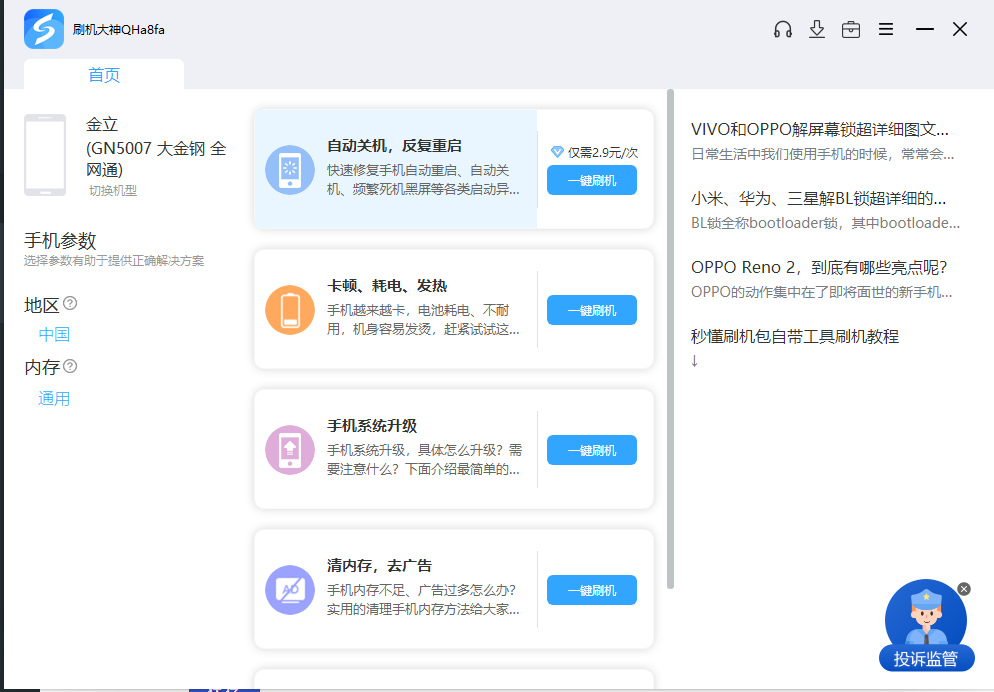Click the 清内存，去广告 title
This screenshot has height=692, width=994.
click(x=380, y=566)
